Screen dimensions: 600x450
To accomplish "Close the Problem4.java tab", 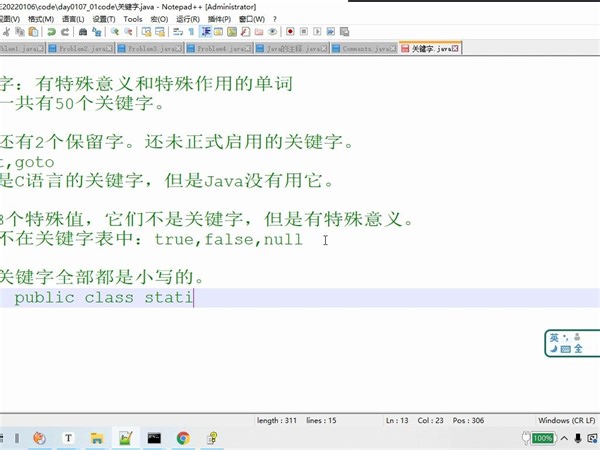I will click(x=248, y=49).
